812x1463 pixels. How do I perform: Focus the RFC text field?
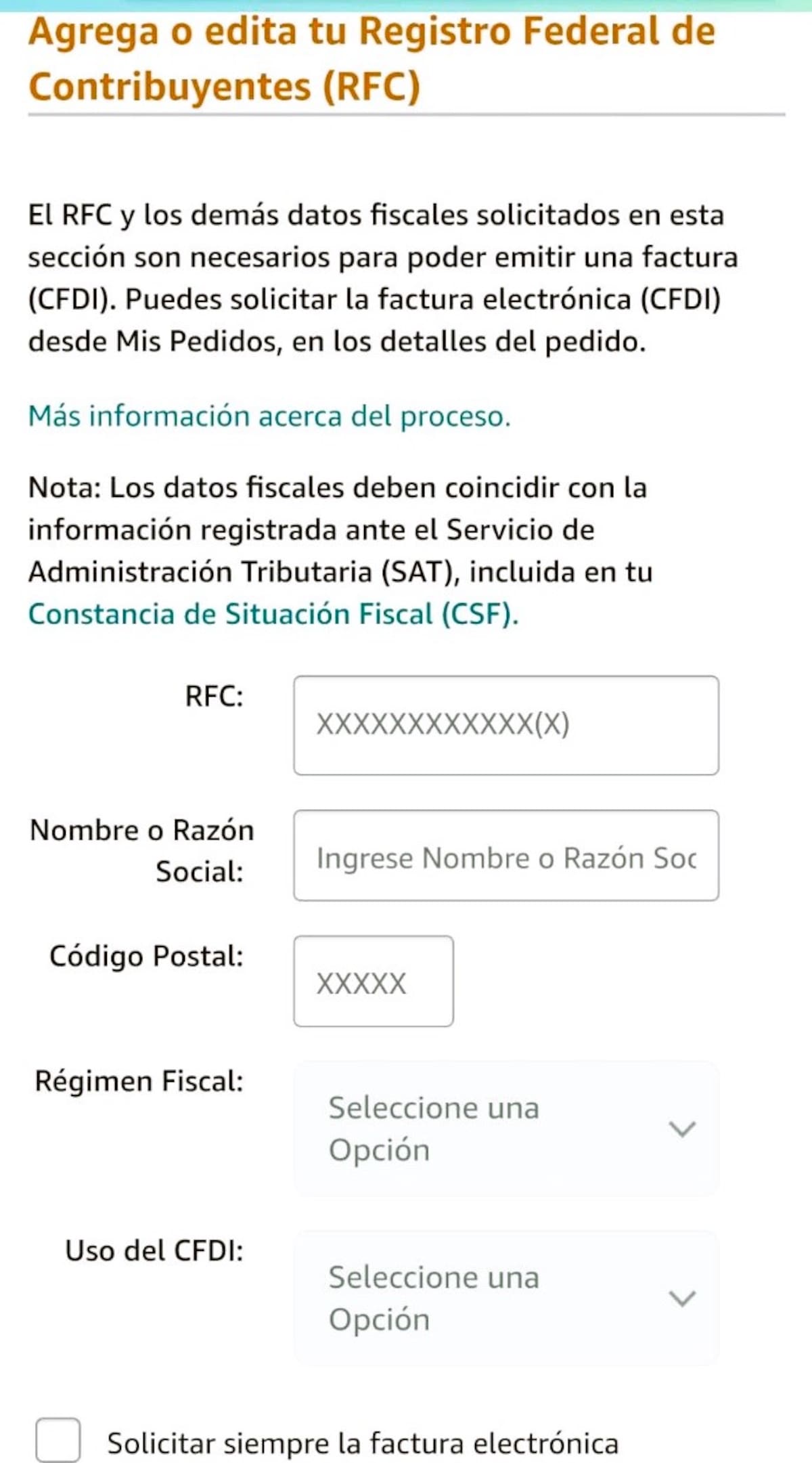[505, 725]
